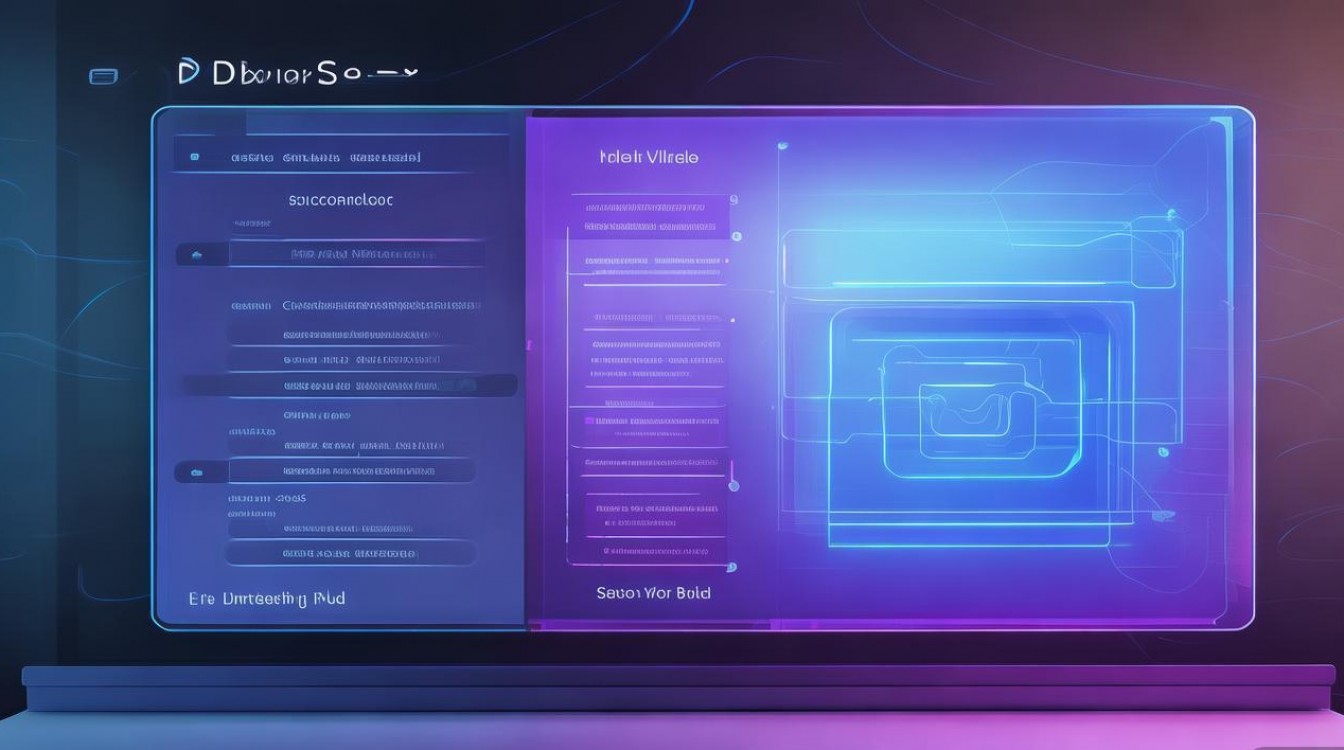This screenshot has height=750, width=1344.
Task: Click the small purple square in the middle list
Action: [x=590, y=419]
